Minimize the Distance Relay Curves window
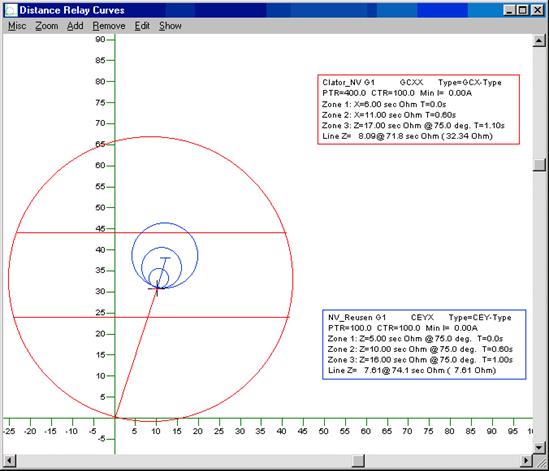Image resolution: width=549 pixels, height=471 pixels. (x=509, y=10)
